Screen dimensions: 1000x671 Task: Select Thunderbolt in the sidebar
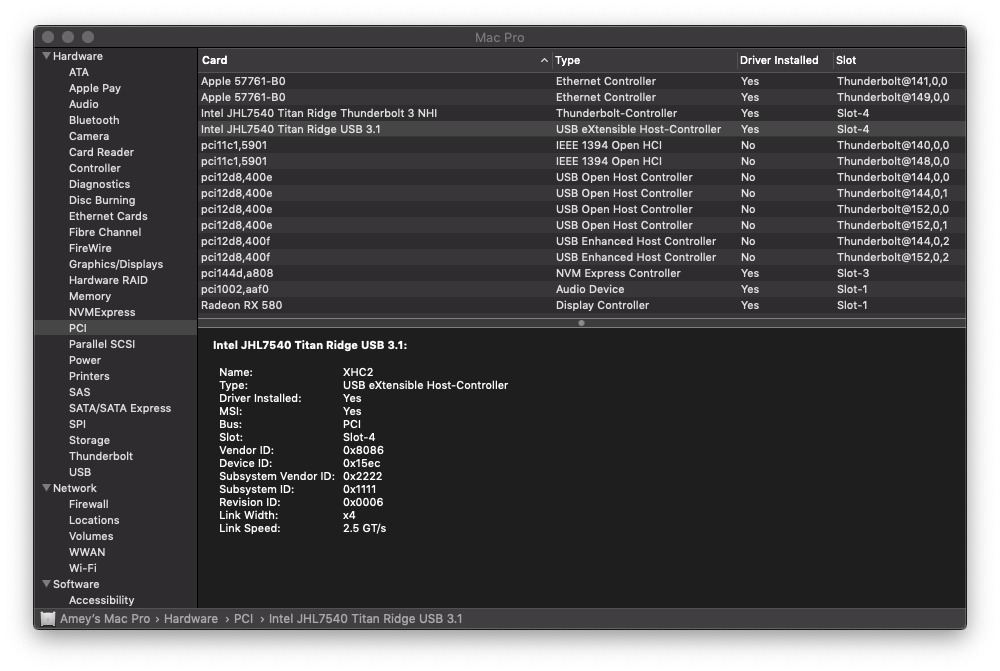[x=101, y=456]
